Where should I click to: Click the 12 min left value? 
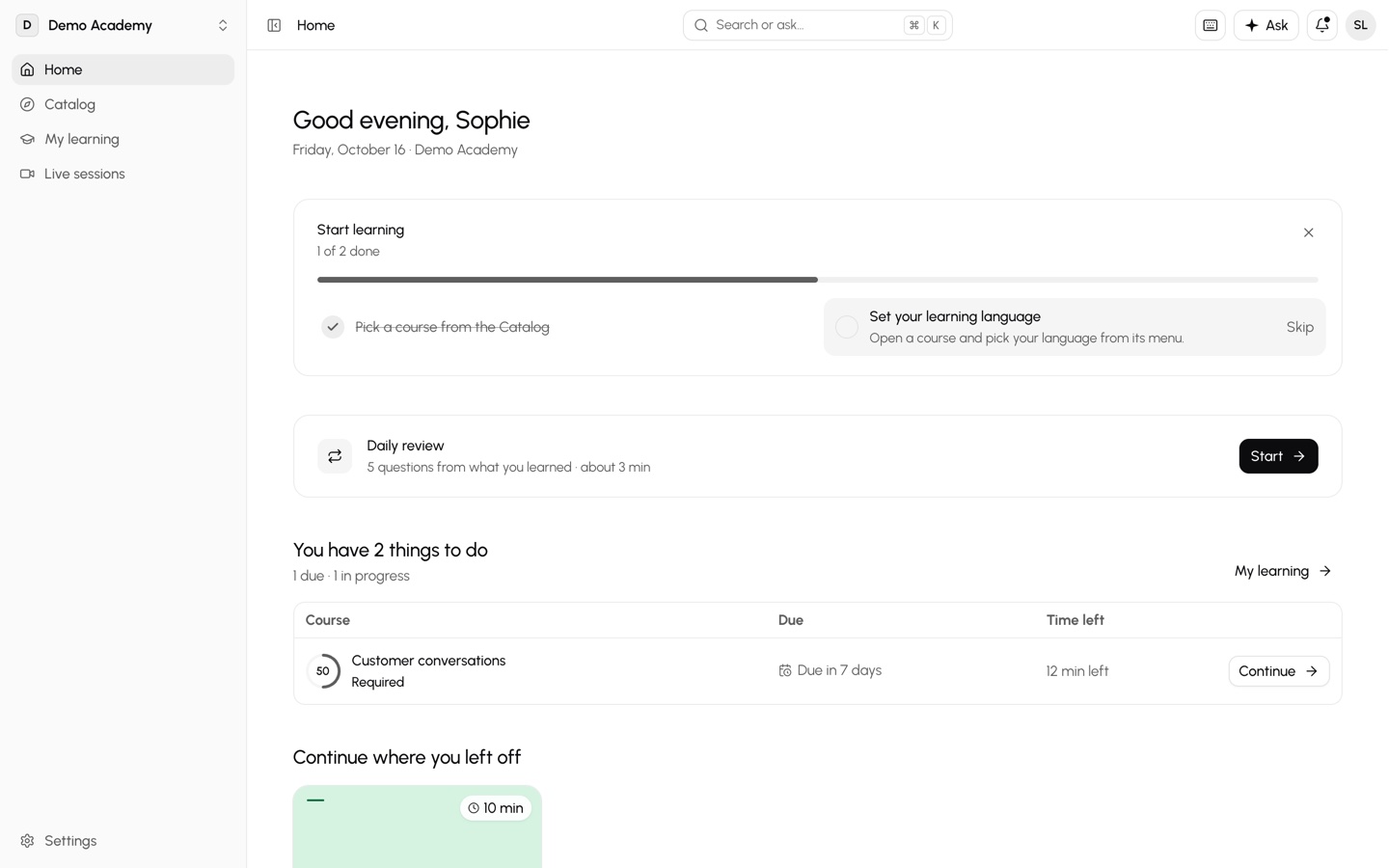[x=1077, y=671]
